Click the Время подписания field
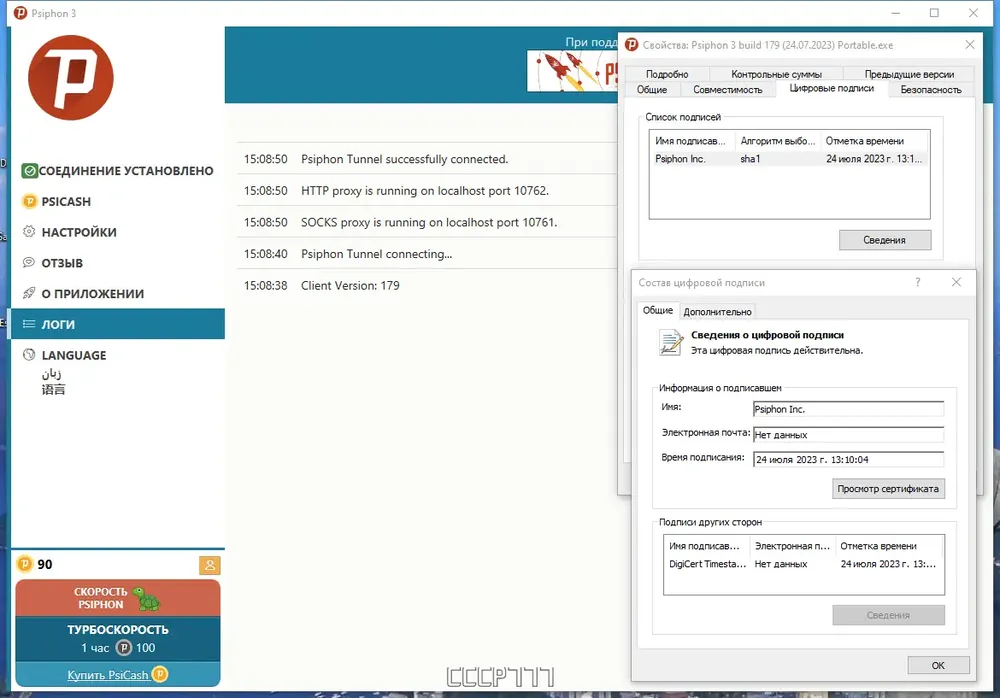The image size is (1000, 698). [x=848, y=459]
